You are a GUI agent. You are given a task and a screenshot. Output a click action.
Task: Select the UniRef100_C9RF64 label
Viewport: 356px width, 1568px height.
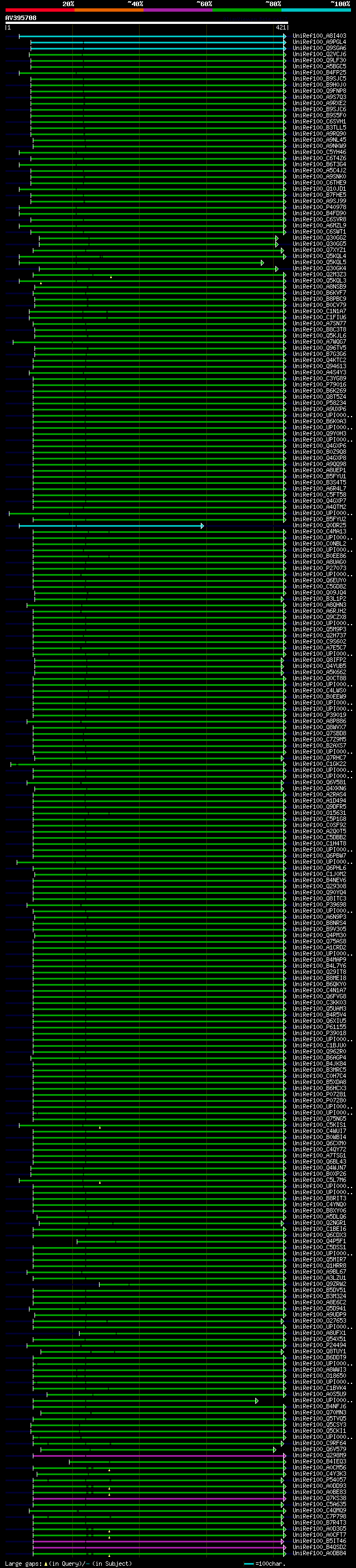click(319, 1443)
